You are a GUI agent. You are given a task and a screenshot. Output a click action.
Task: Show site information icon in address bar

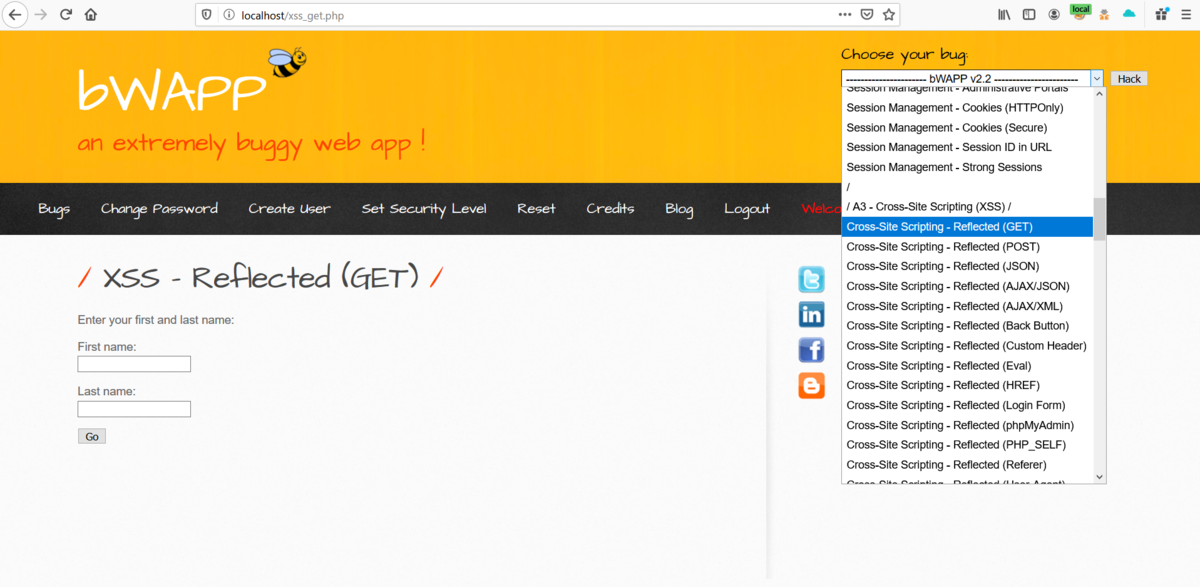(x=228, y=15)
